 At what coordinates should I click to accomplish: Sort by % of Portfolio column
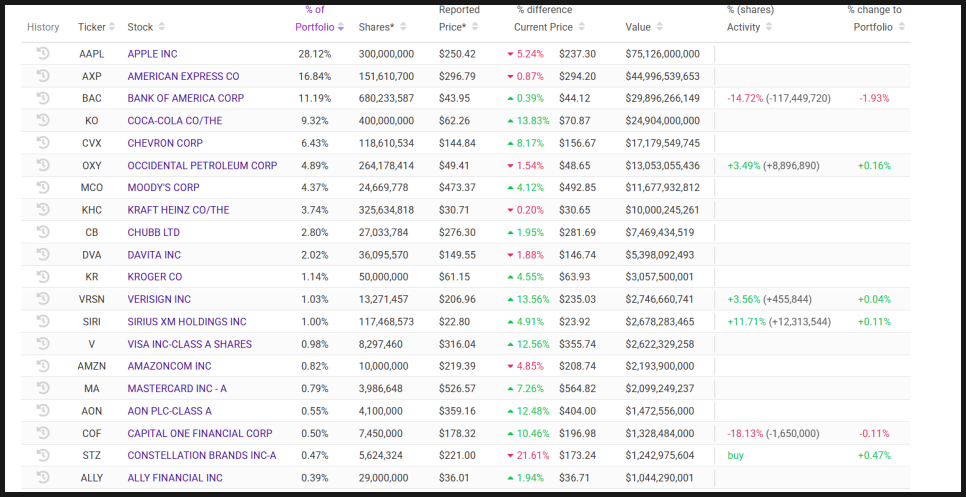319,18
